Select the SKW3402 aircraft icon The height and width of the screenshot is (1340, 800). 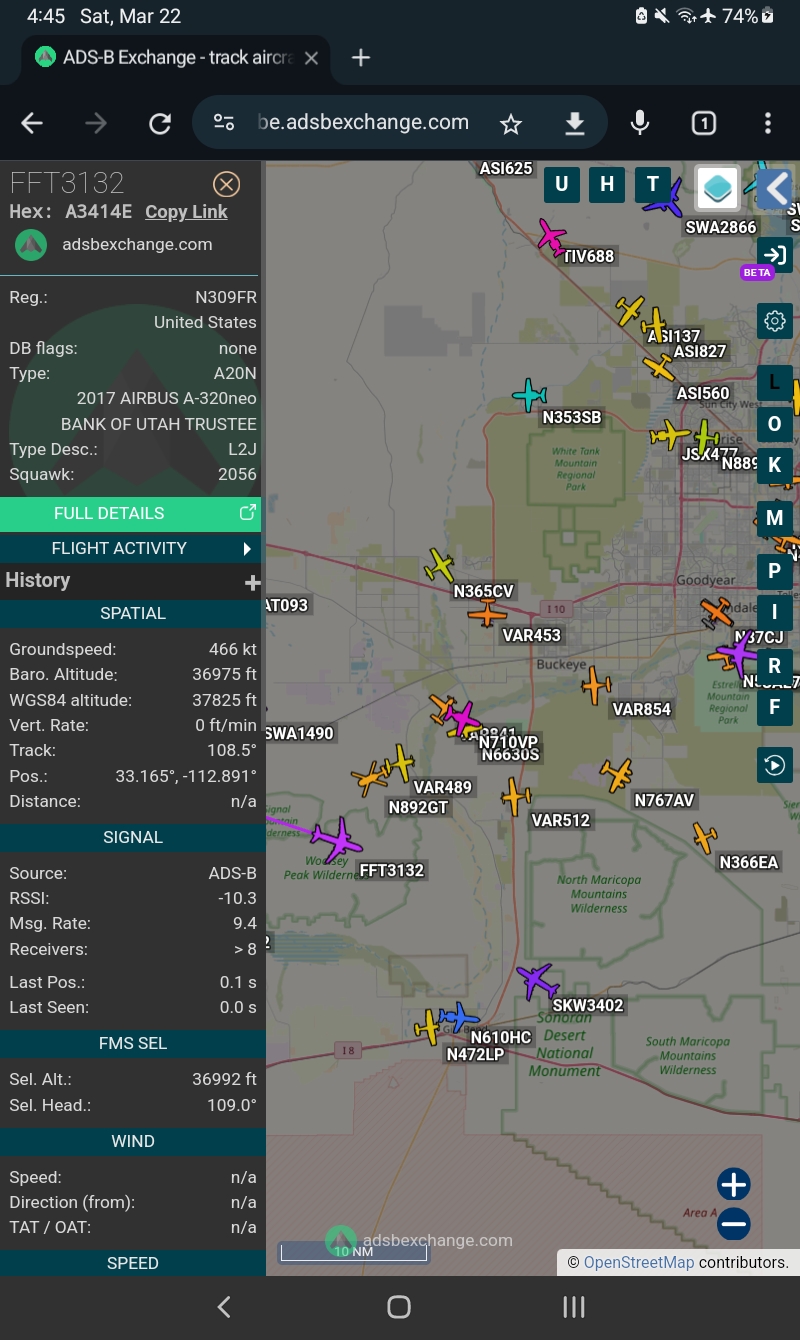tap(538, 980)
